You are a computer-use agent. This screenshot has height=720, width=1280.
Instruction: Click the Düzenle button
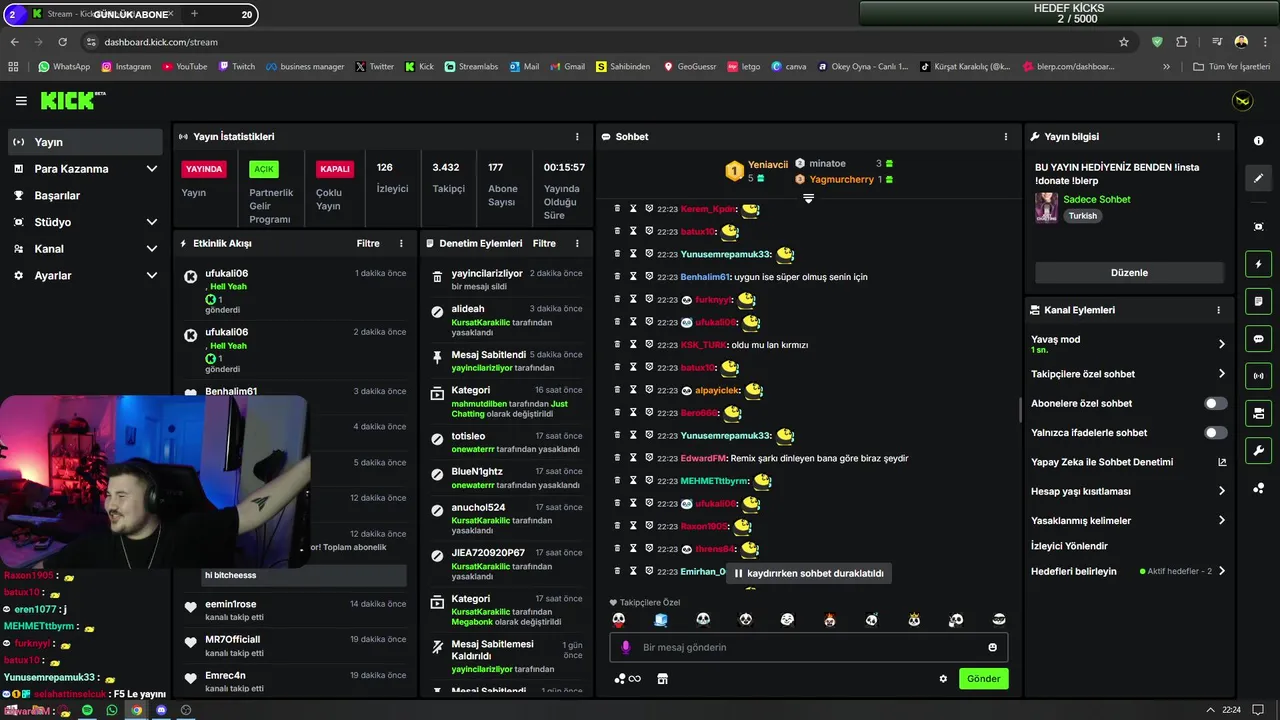[x=1129, y=273]
